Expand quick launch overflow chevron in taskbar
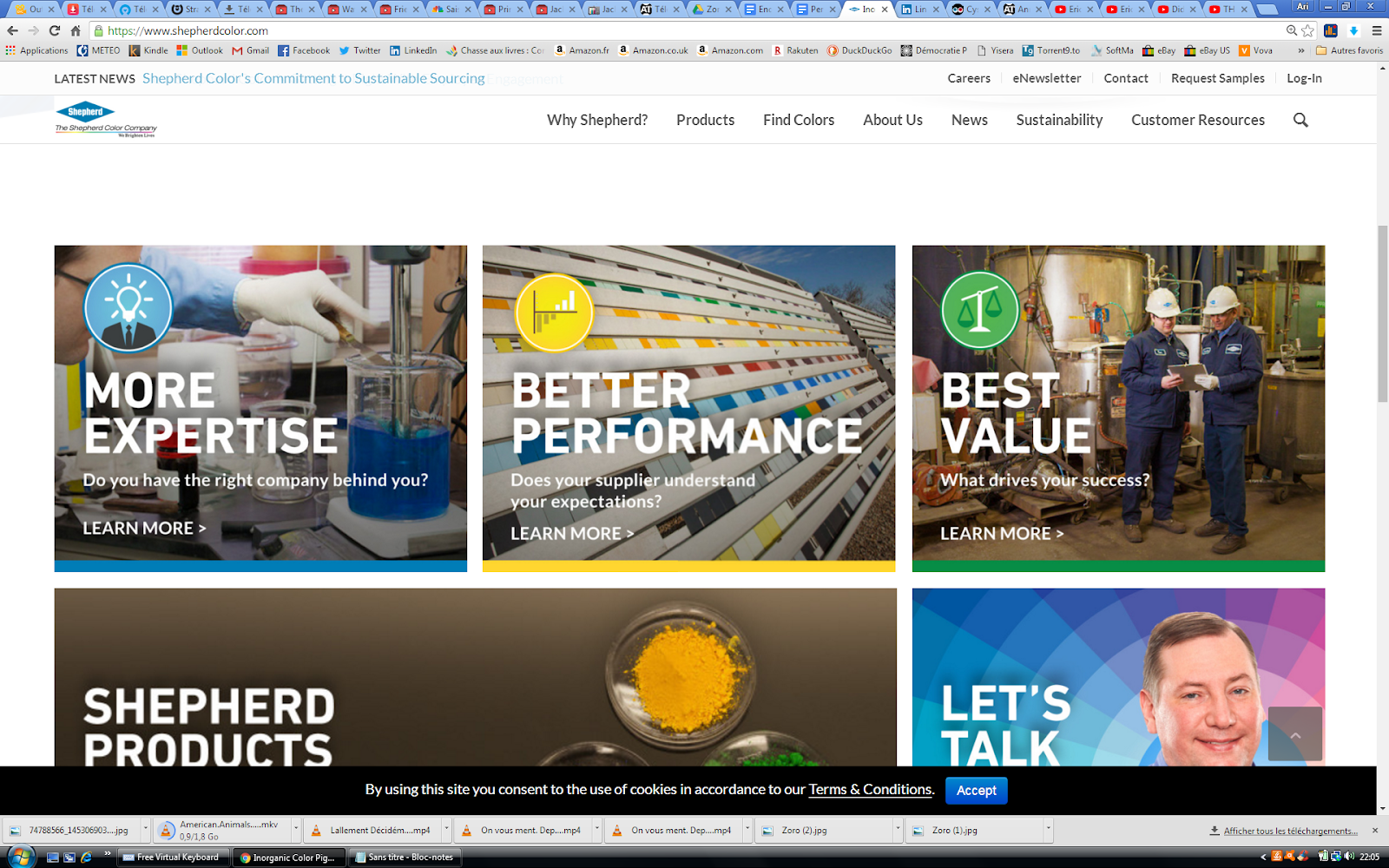The height and width of the screenshot is (868, 1389). point(108,854)
